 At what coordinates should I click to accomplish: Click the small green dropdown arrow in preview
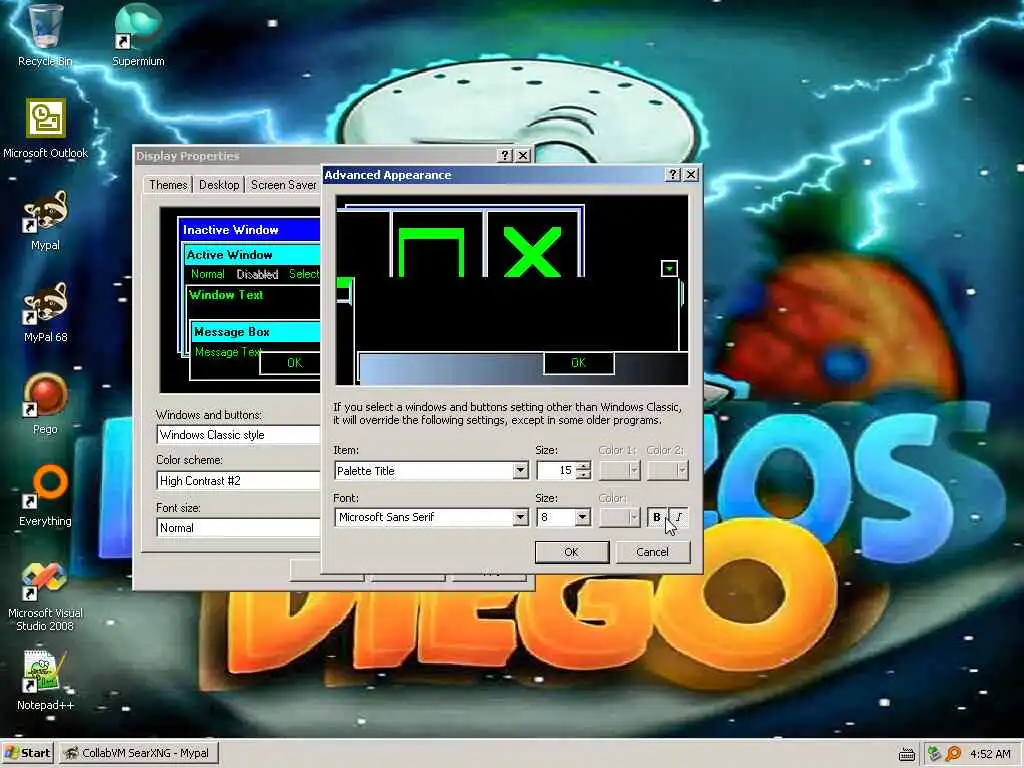pyautogui.click(x=669, y=268)
